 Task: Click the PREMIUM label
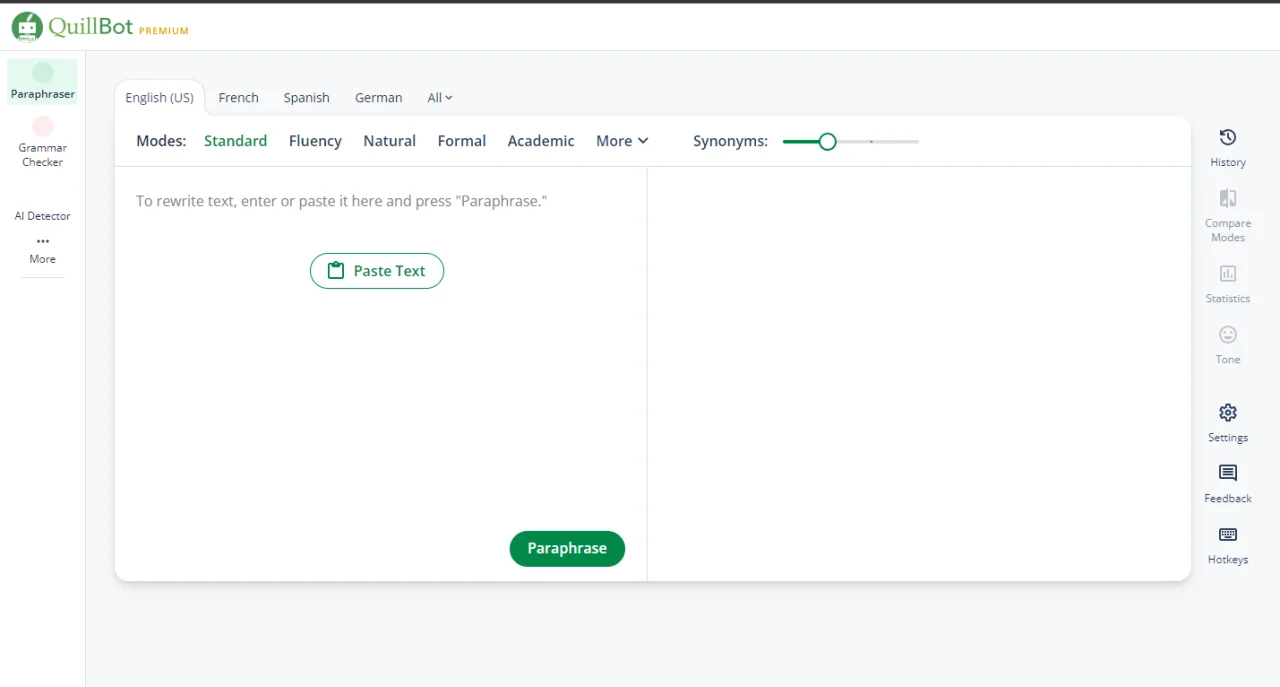164,31
